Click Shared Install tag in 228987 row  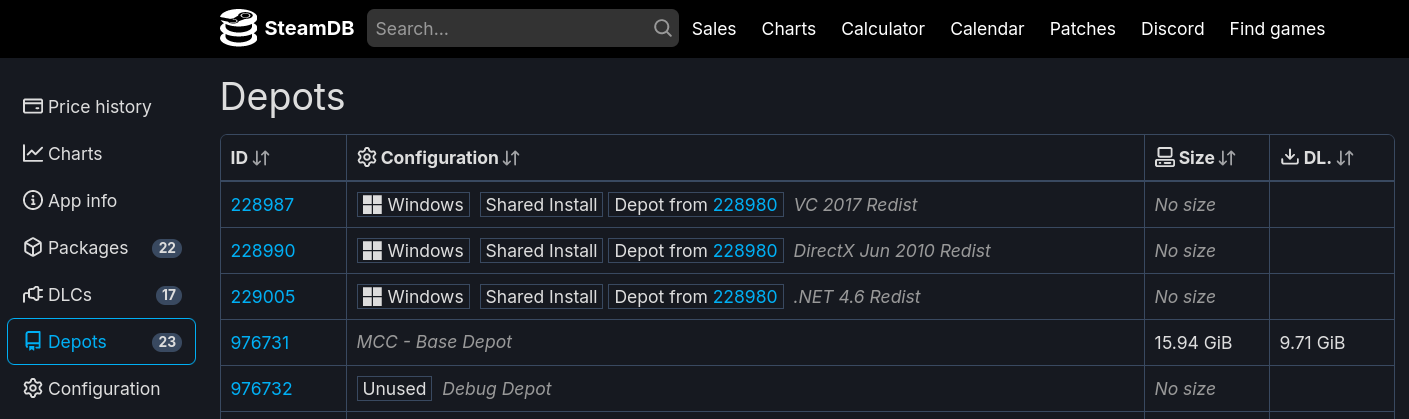(541, 204)
